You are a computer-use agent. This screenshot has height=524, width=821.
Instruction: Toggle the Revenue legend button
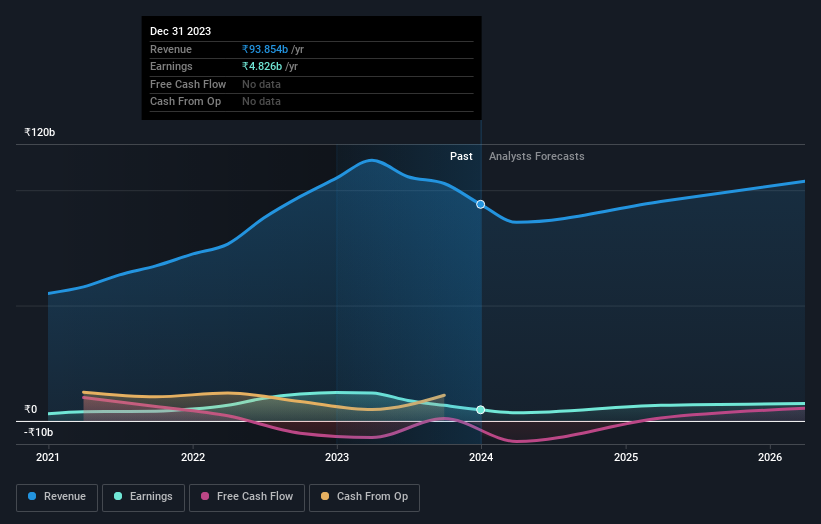pos(57,497)
